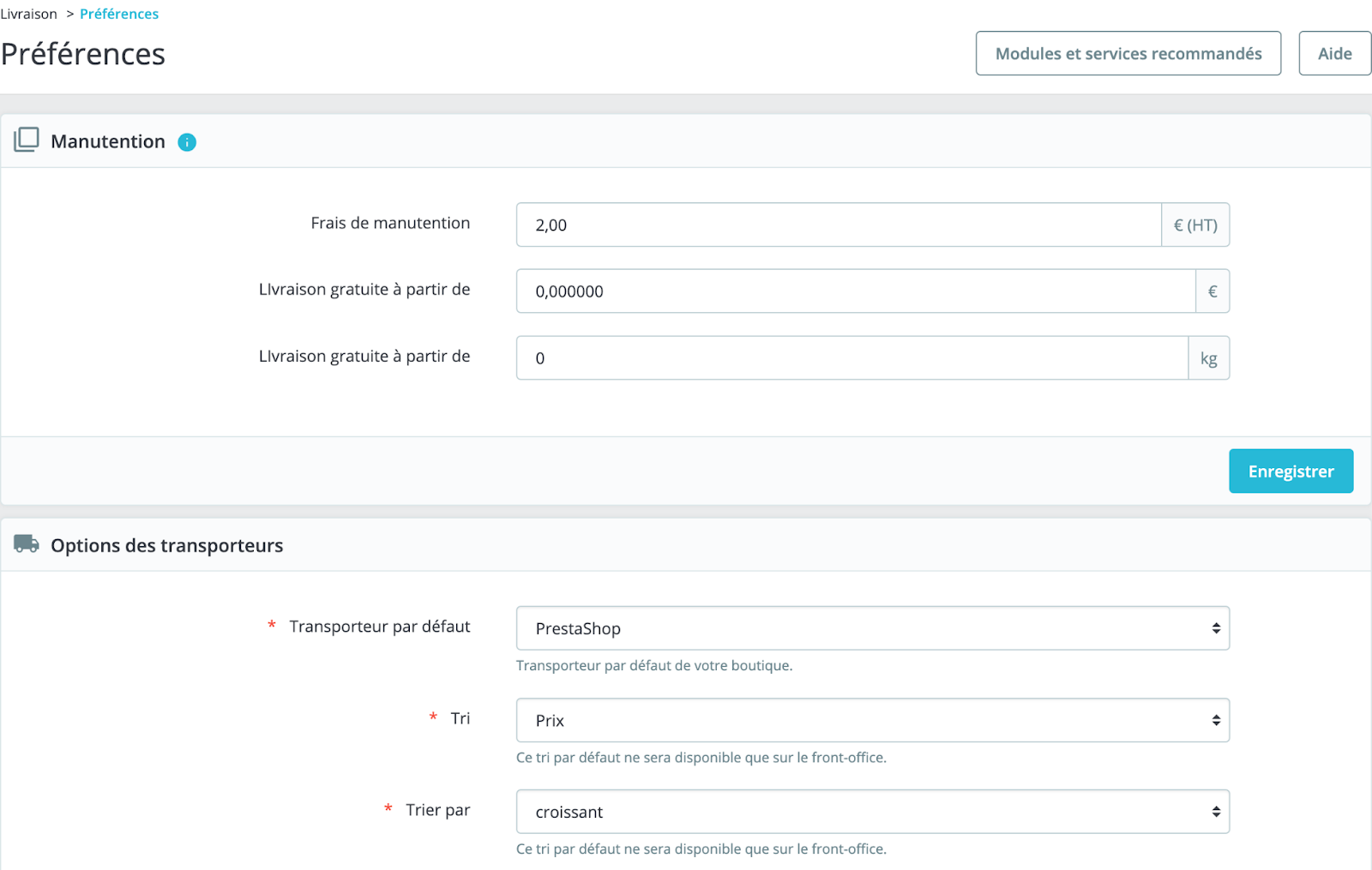Edit free shipping weight field in kg

point(852,358)
